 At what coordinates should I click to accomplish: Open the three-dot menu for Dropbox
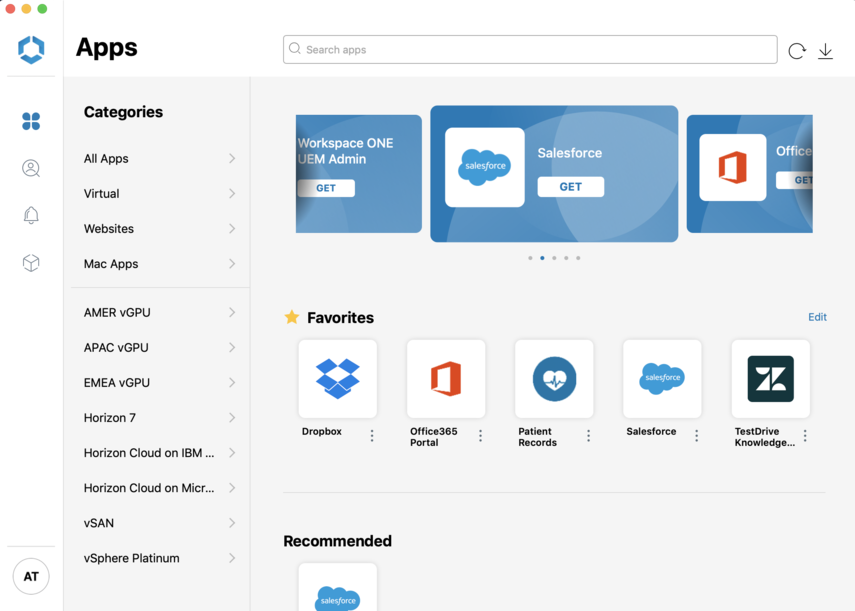click(372, 436)
